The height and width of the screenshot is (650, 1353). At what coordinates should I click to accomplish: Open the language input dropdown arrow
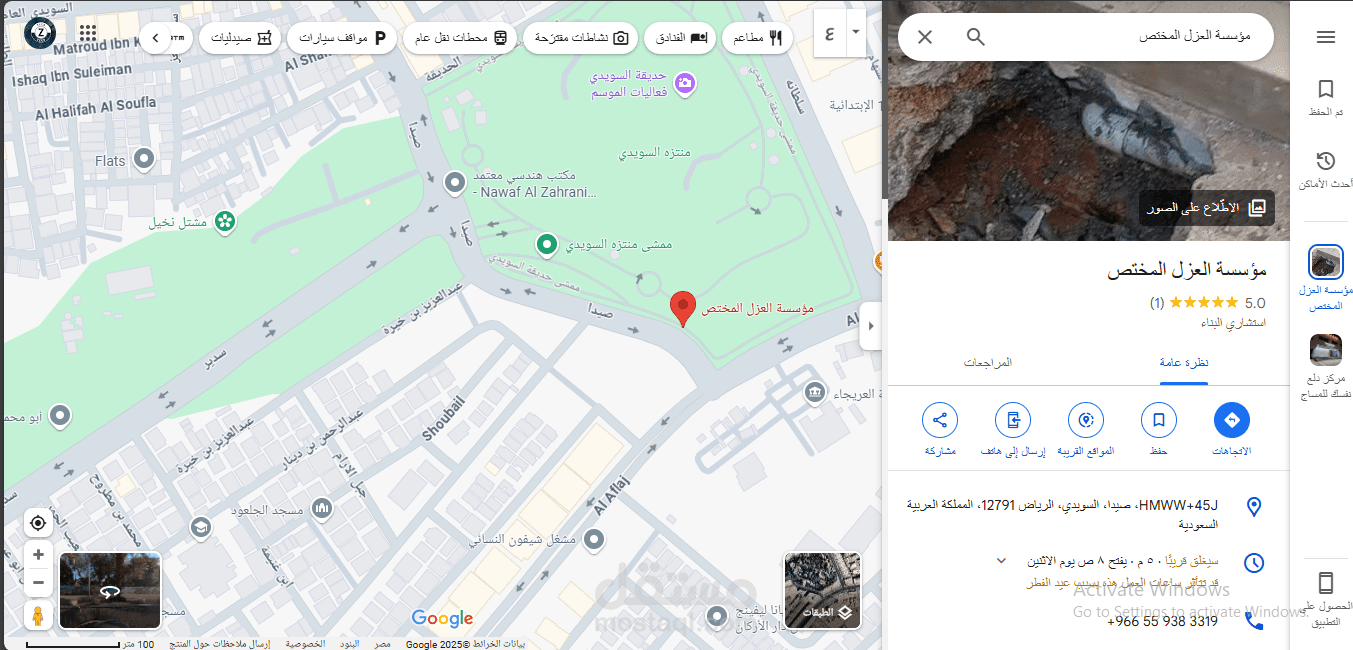pyautogui.click(x=856, y=33)
